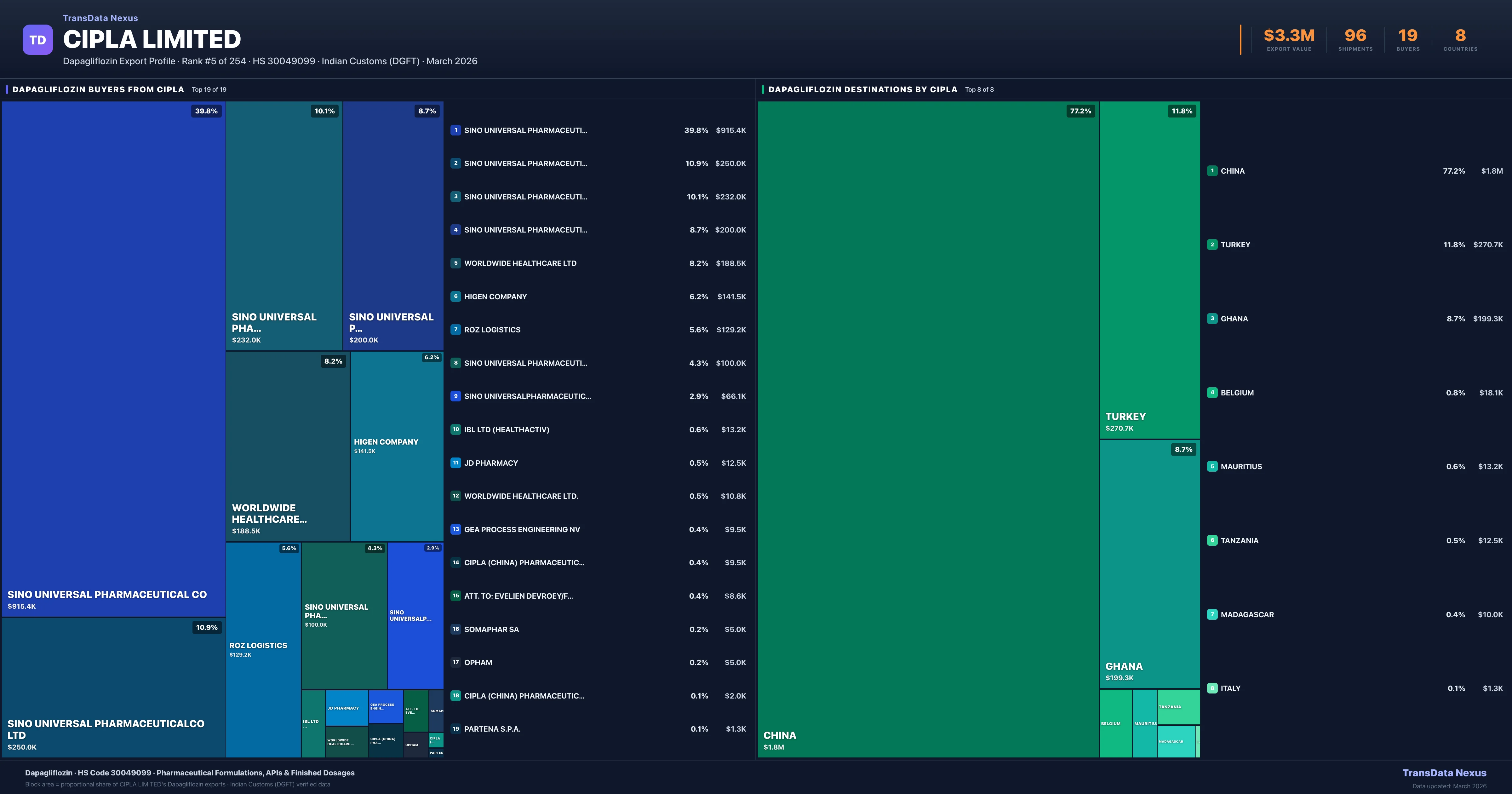Open the Worldwide Healthcare $188.5K tile

288,446
